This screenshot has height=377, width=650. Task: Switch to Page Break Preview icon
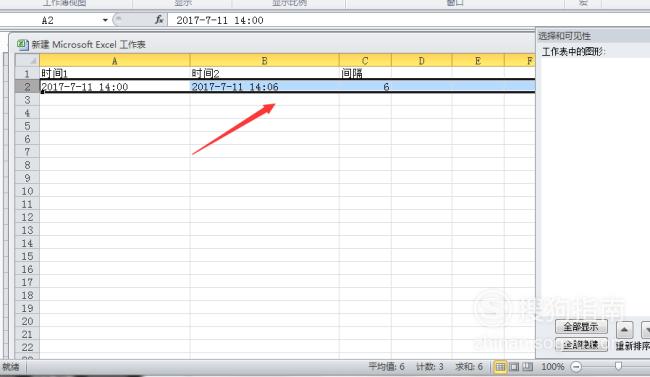(527, 367)
